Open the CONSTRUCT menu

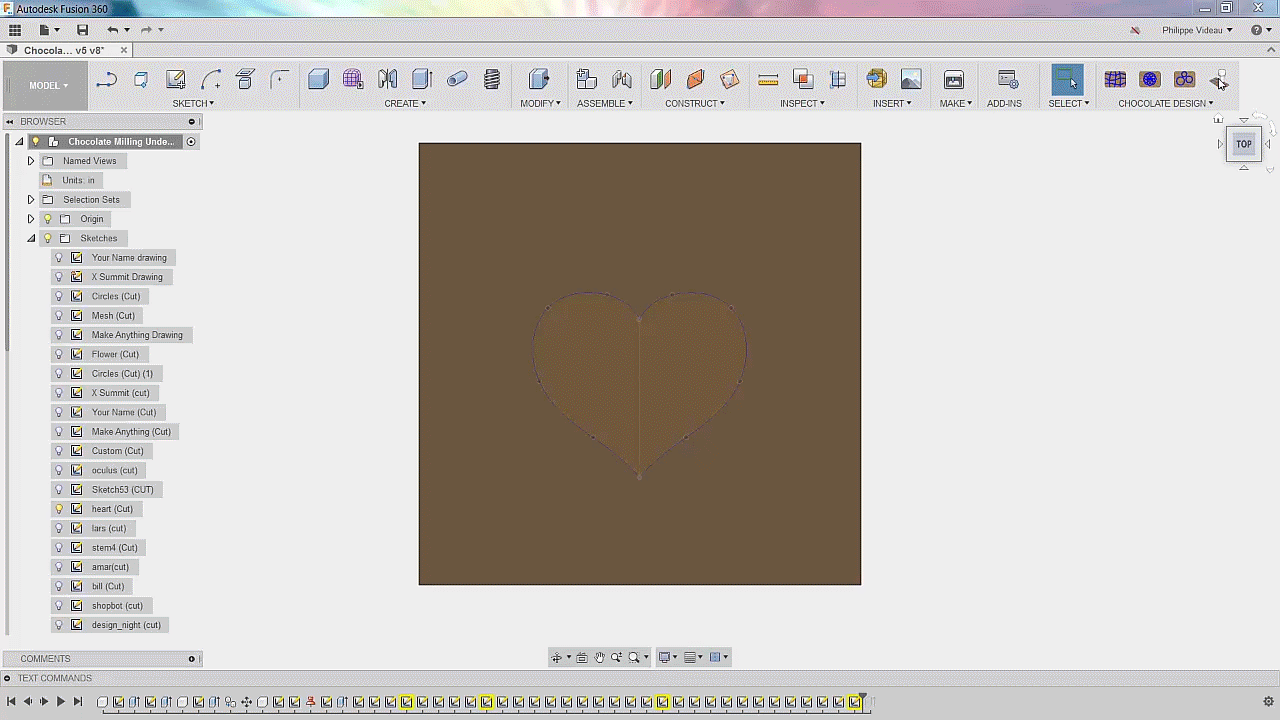694,103
